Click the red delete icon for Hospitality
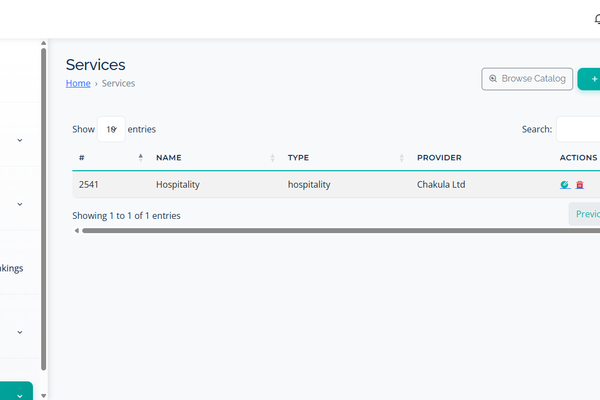This screenshot has width=600, height=400. [580, 185]
